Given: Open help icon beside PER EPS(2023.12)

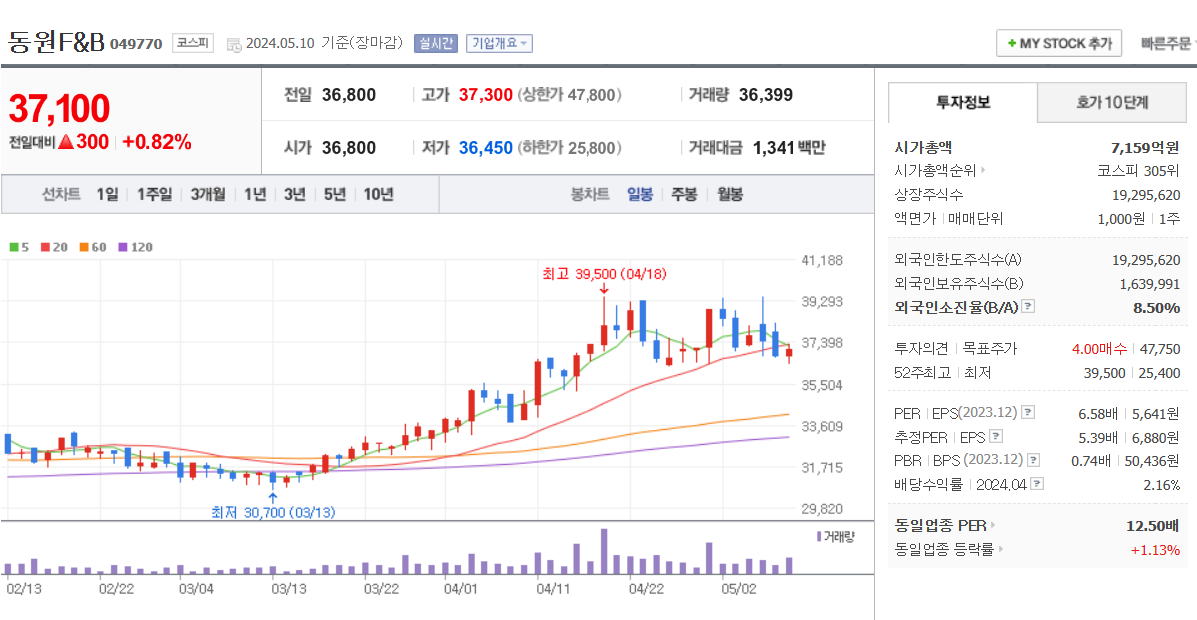Looking at the screenshot, I should 1028,412.
